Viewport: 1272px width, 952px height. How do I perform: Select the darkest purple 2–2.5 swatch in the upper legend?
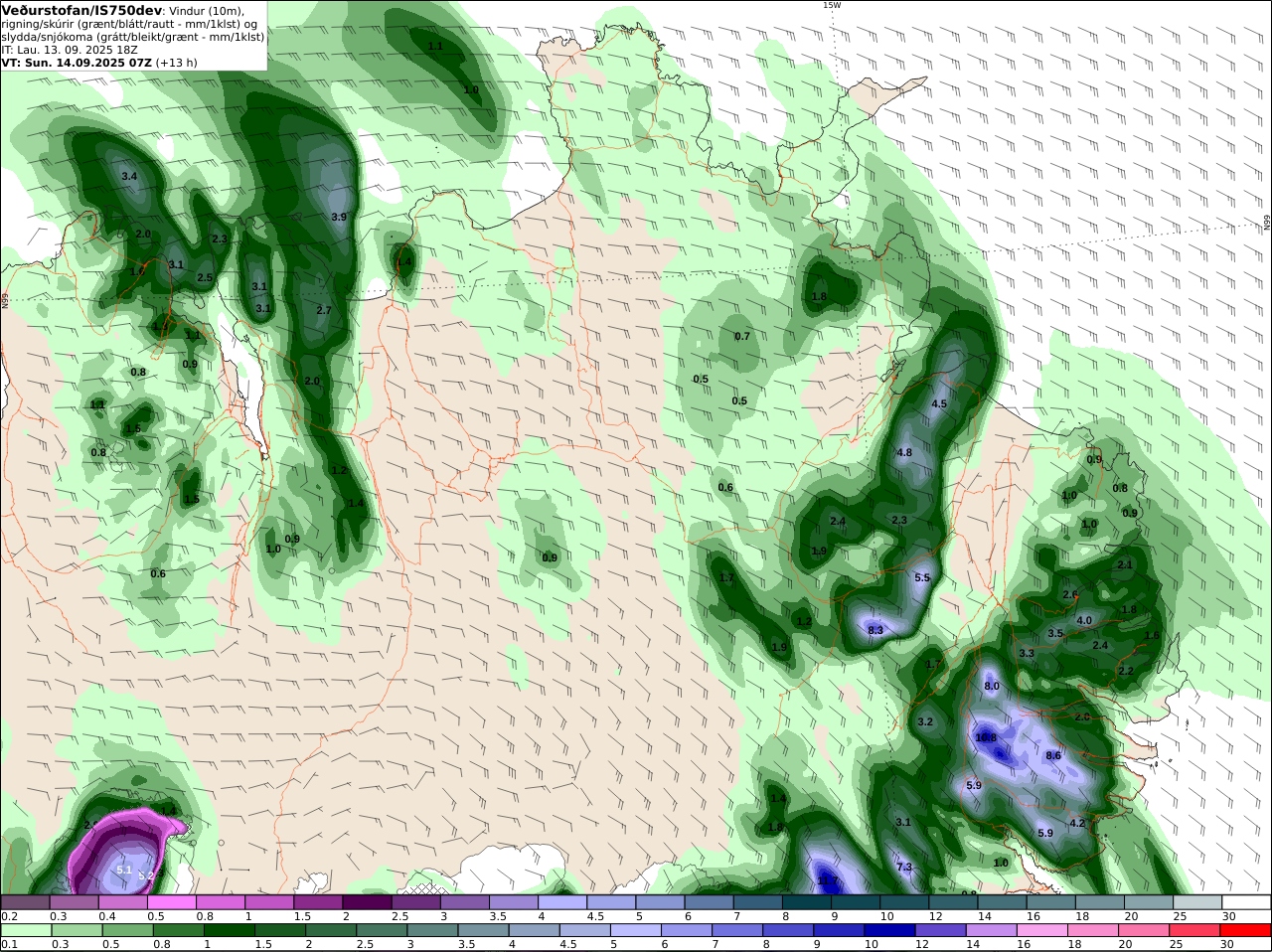pos(367,902)
